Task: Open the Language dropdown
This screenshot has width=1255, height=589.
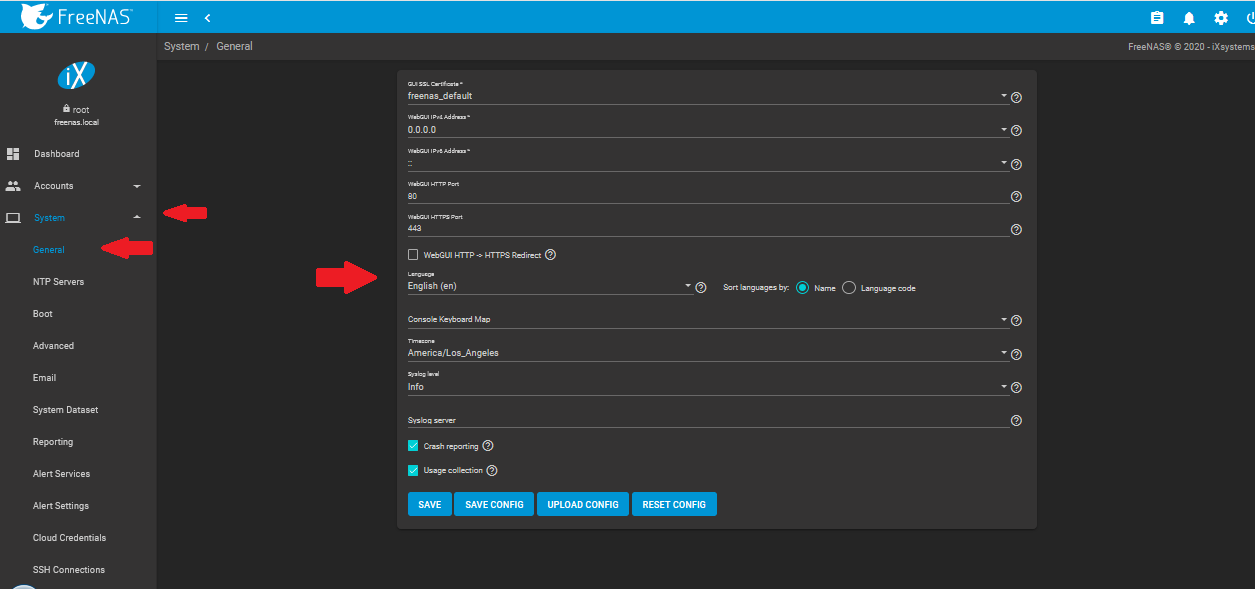Action: [x=549, y=286]
